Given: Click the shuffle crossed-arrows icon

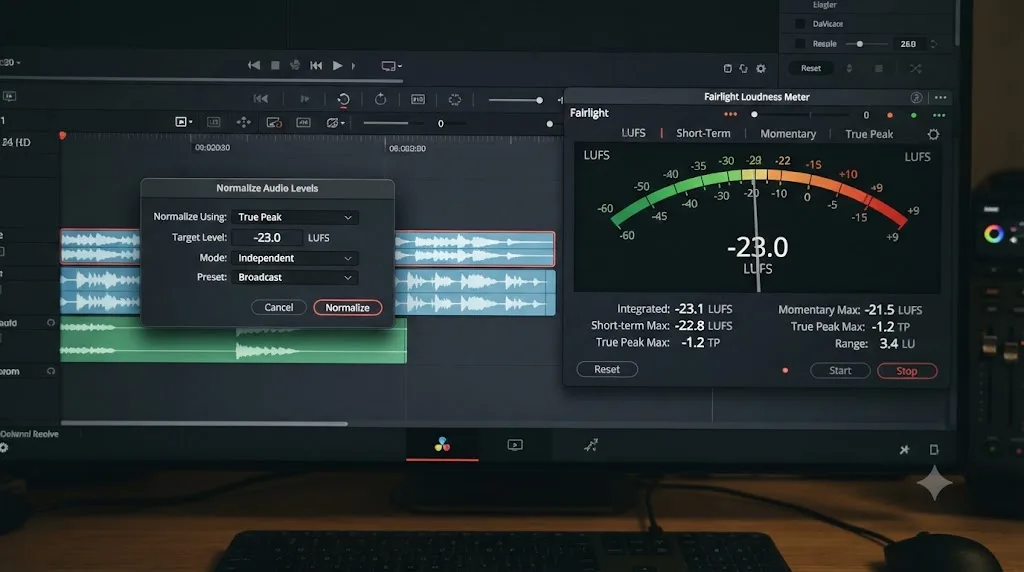Looking at the screenshot, I should pos(916,69).
